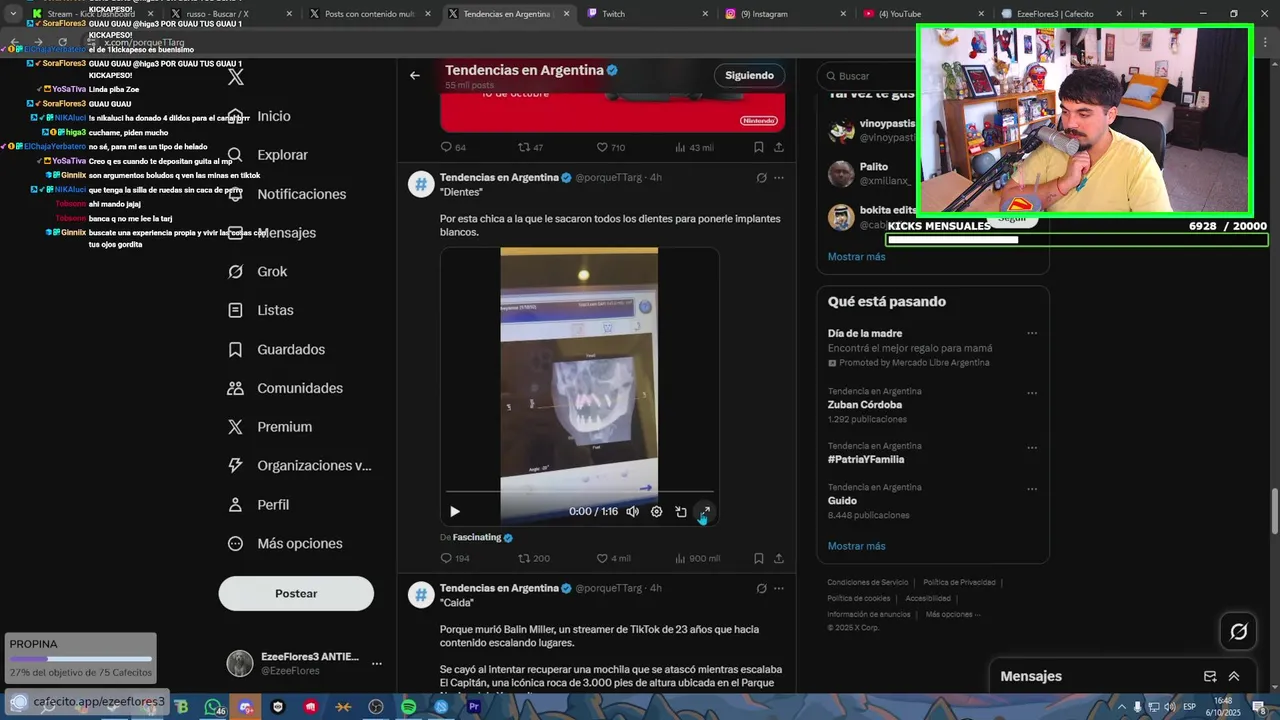Open options for Día de la madre

point(1032,334)
